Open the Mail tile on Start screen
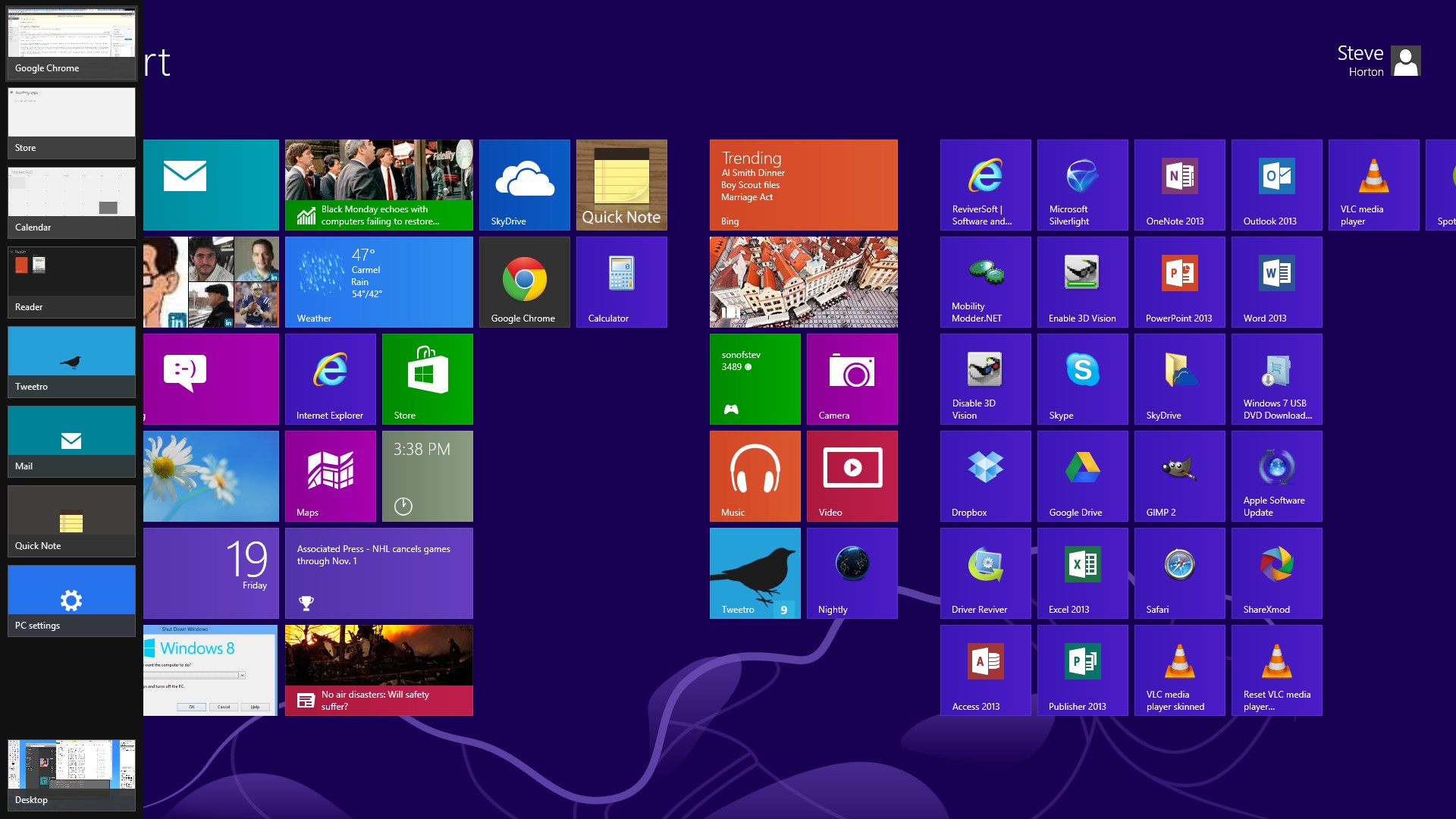This screenshot has height=819, width=1456. pyautogui.click(x=211, y=185)
